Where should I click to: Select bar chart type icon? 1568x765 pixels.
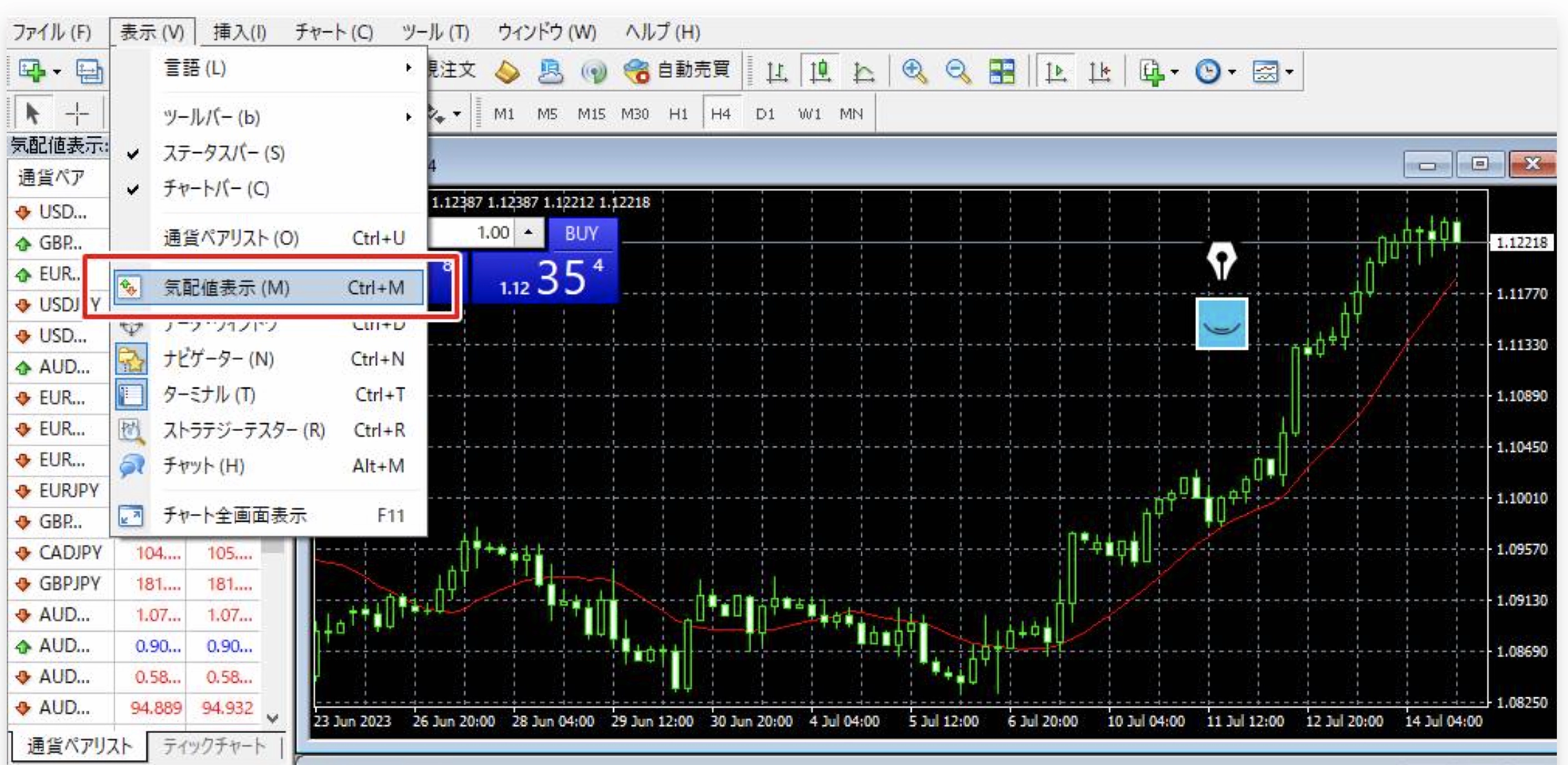[776, 72]
